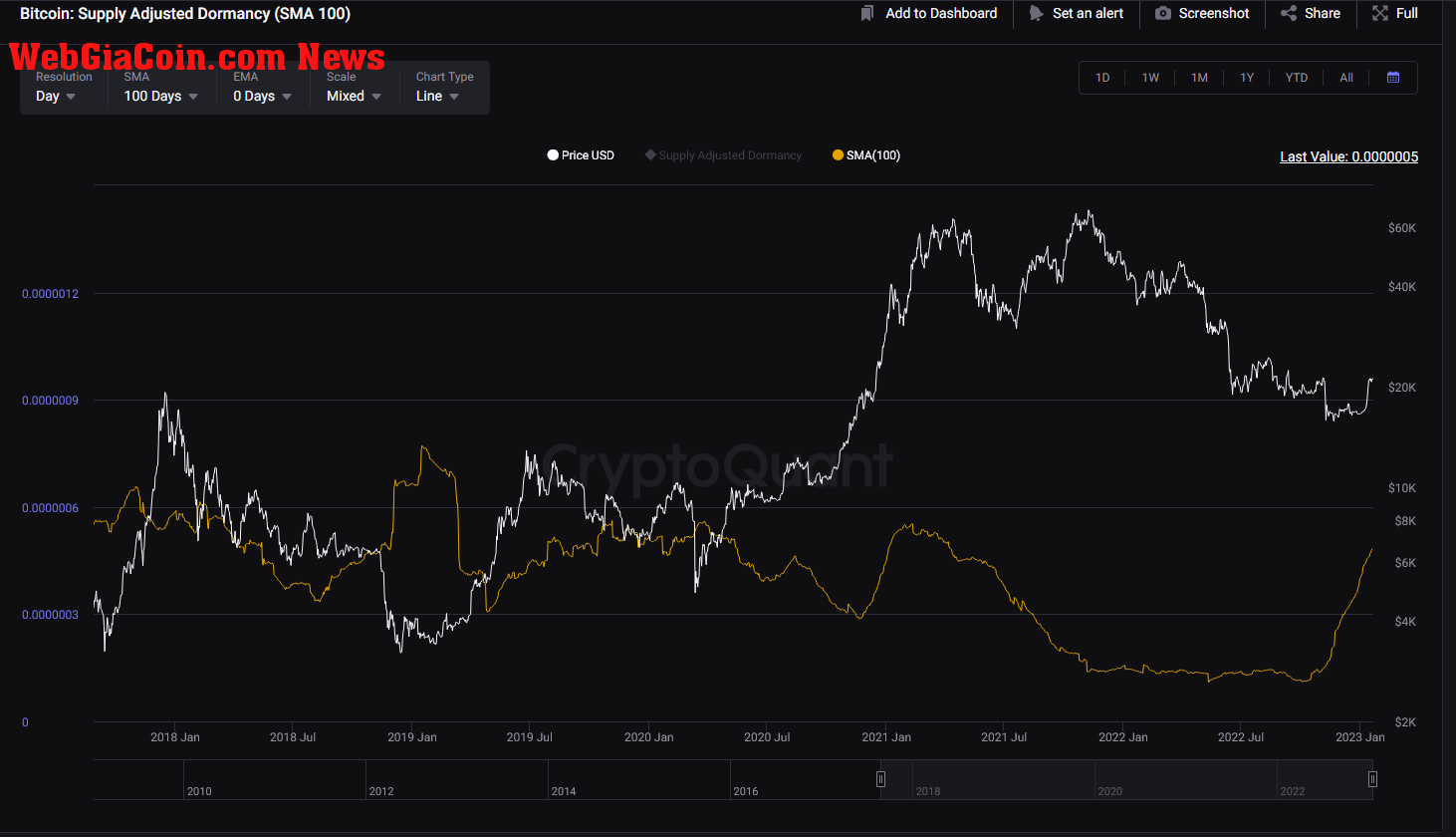Click the $20K price axis label

(x=1401, y=388)
